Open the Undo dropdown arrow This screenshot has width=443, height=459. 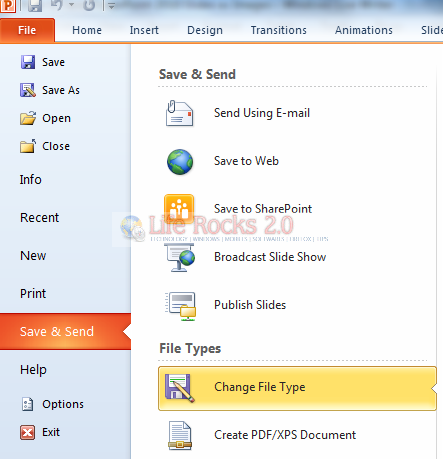pos(71,5)
